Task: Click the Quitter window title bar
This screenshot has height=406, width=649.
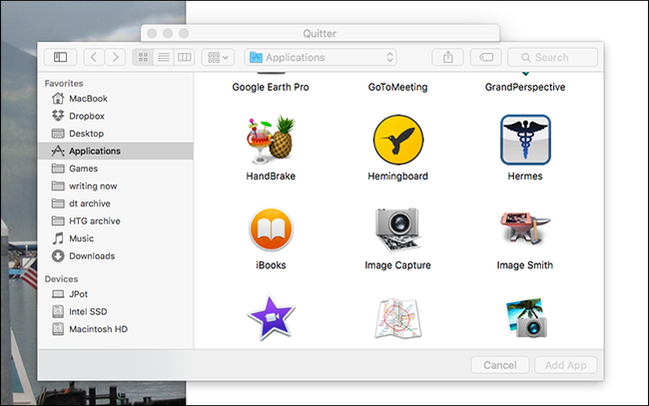Action: [320, 33]
